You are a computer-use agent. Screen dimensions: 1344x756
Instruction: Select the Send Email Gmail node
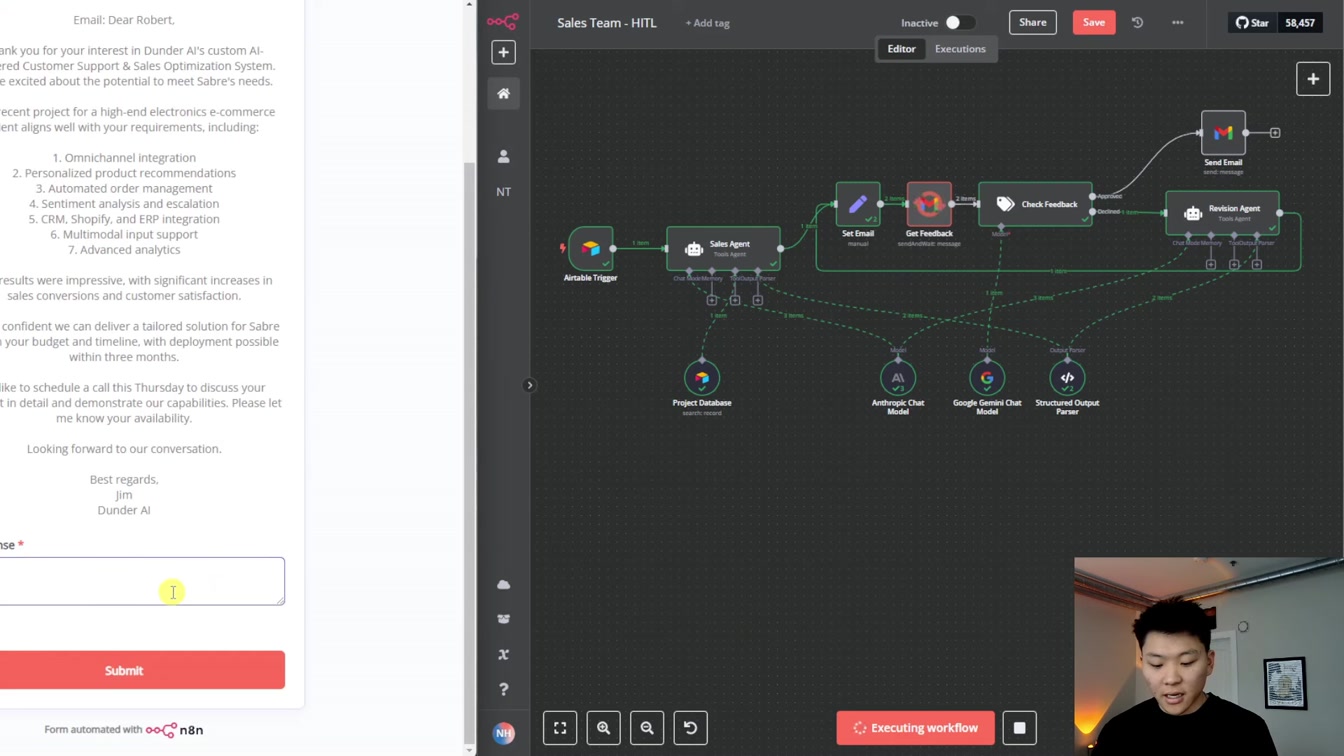pyautogui.click(x=1223, y=133)
